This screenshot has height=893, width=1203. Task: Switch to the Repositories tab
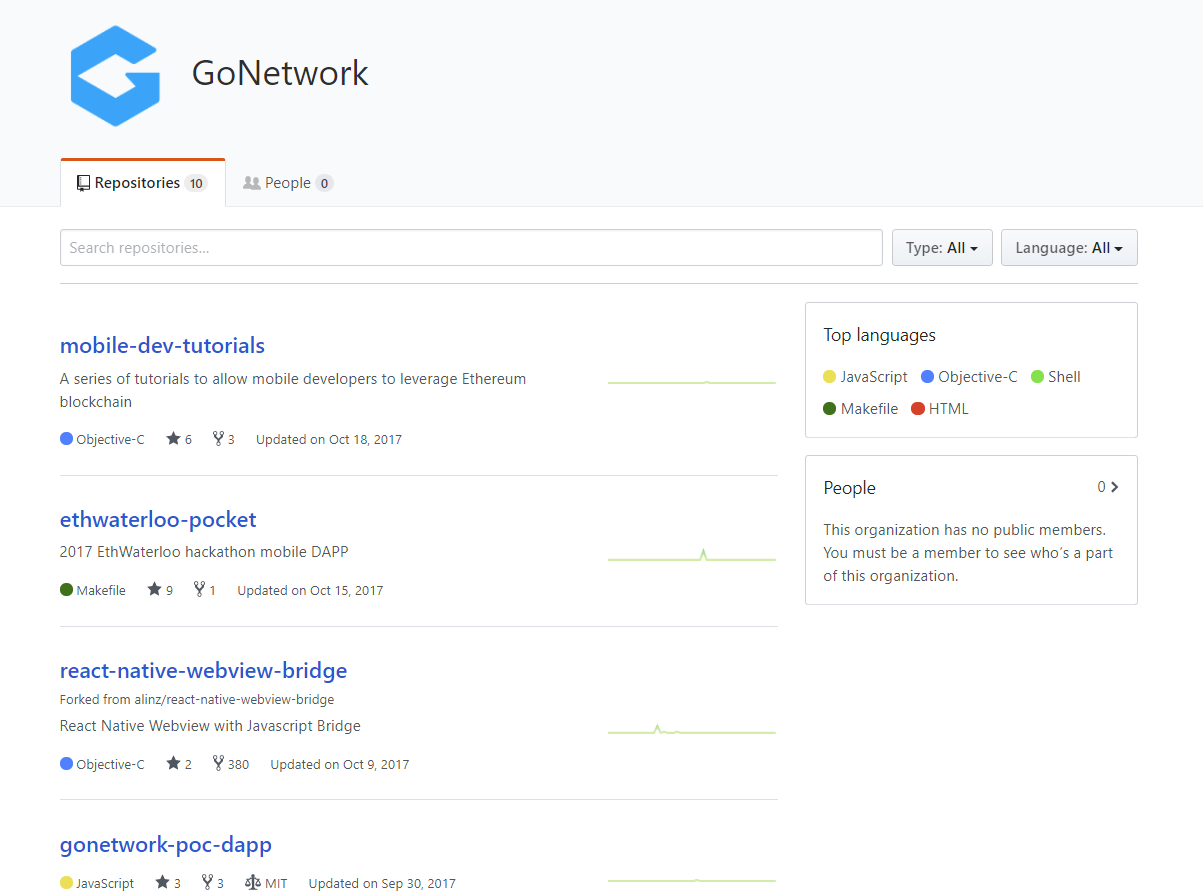(x=143, y=183)
